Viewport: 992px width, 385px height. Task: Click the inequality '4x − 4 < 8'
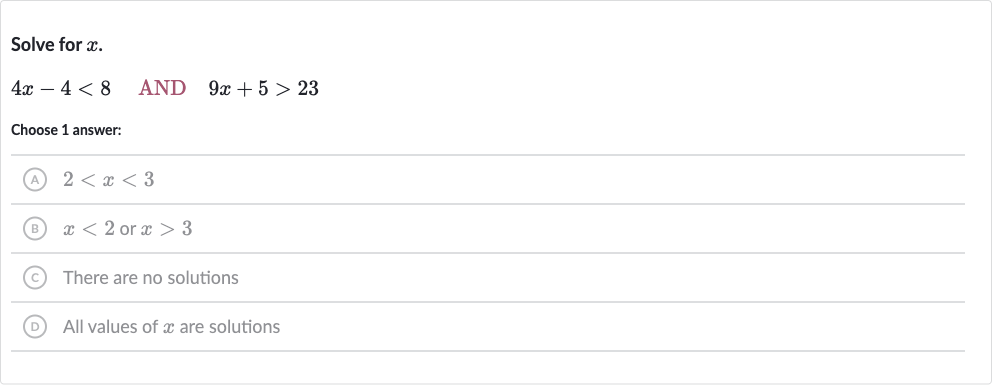click(61, 89)
